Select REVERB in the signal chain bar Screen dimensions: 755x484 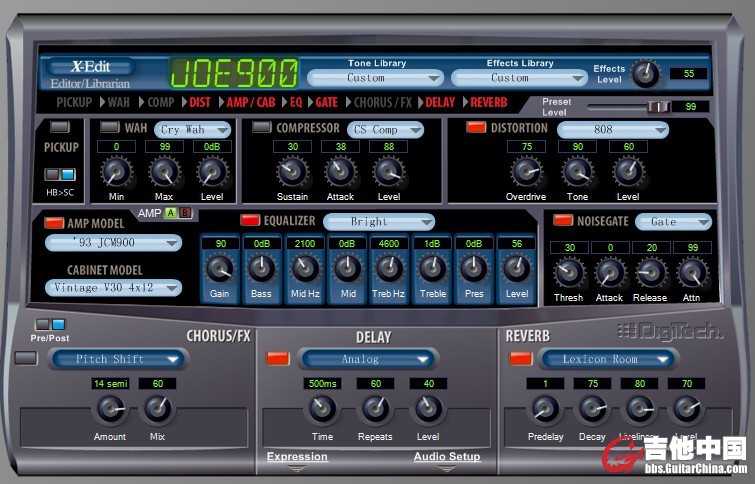pyautogui.click(x=488, y=102)
